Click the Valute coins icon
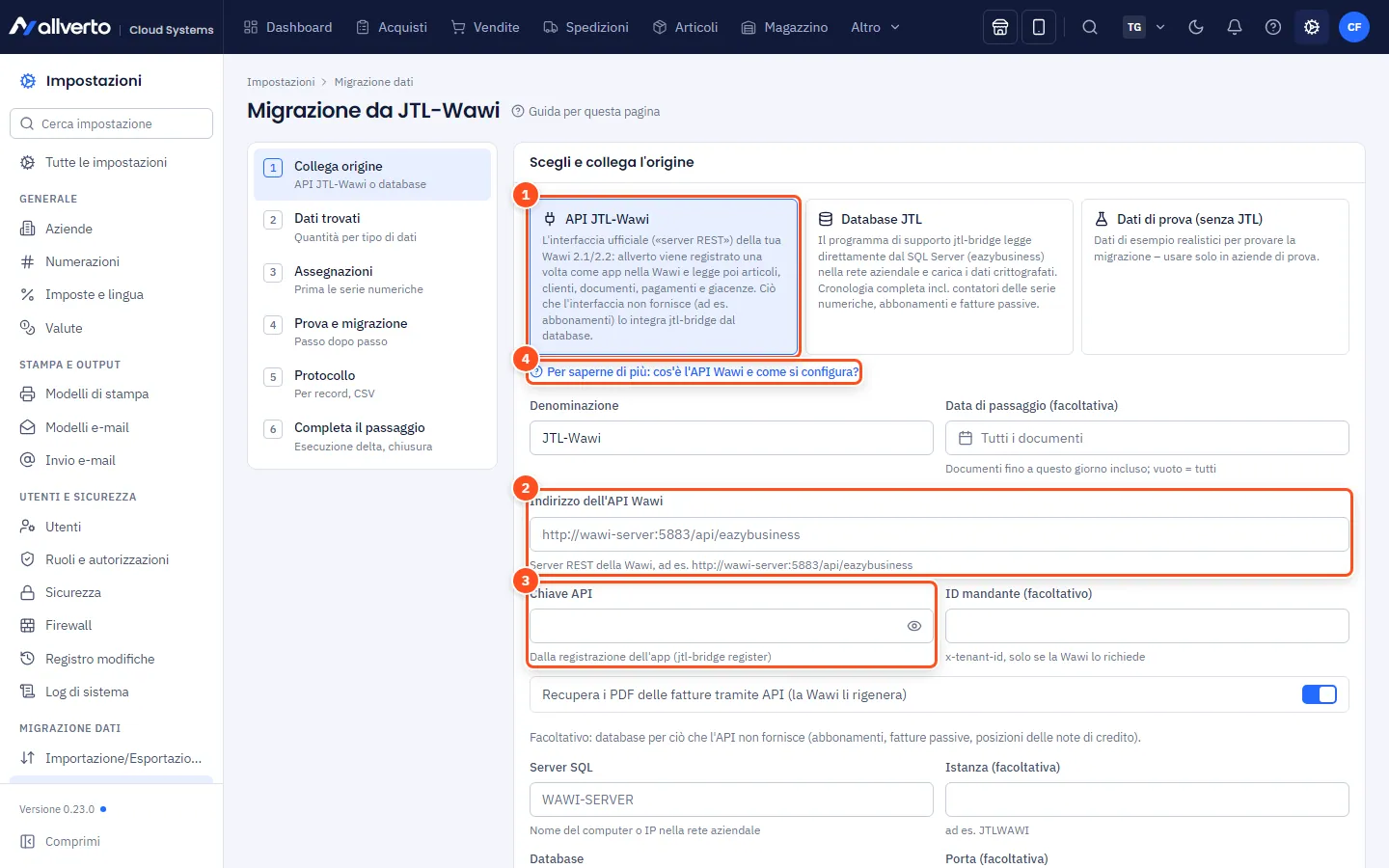 (28, 328)
